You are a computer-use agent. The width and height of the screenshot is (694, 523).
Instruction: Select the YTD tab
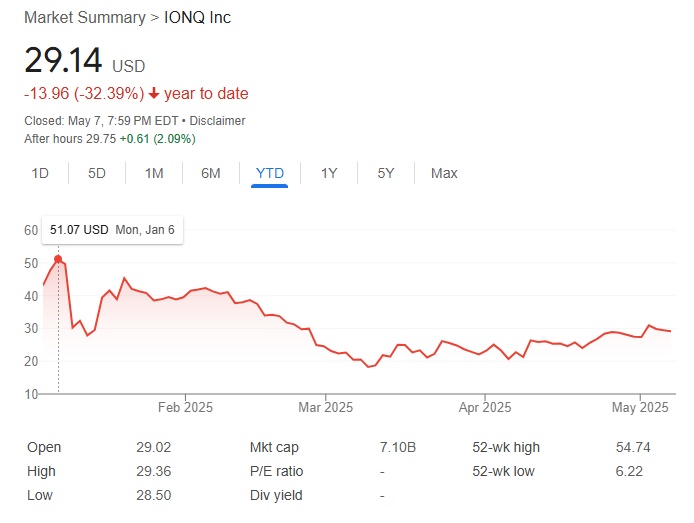(x=270, y=173)
